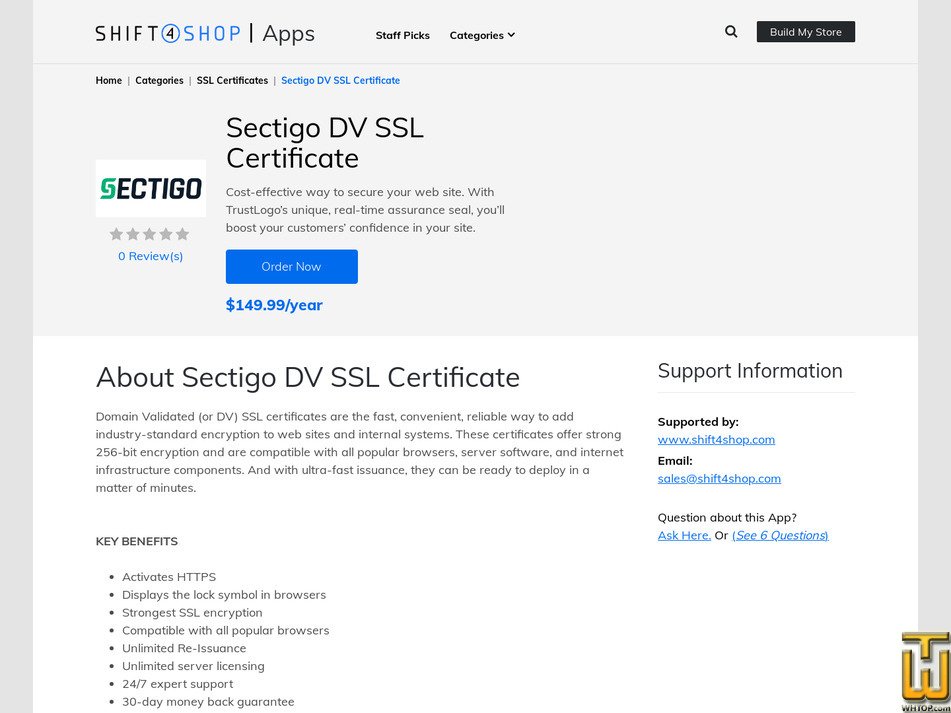The height and width of the screenshot is (713, 951).
Task: Click the fifth rating star
Action: click(x=182, y=234)
